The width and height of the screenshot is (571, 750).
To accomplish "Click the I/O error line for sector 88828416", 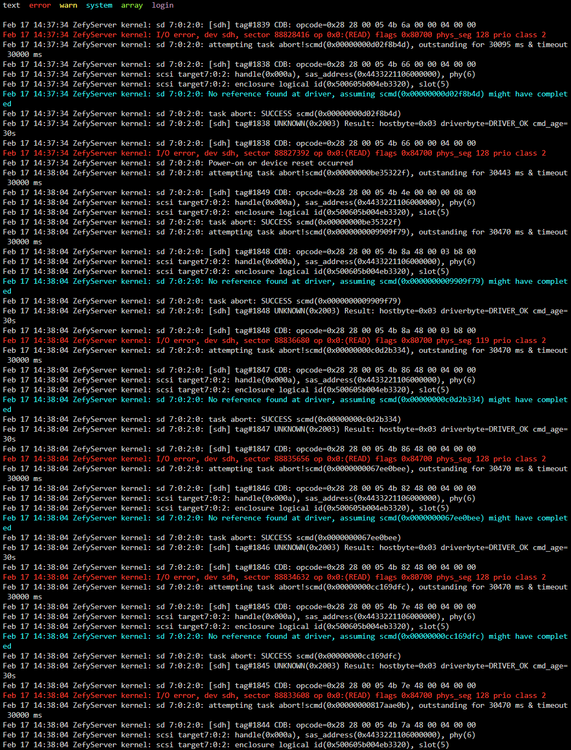I will (274, 34).
